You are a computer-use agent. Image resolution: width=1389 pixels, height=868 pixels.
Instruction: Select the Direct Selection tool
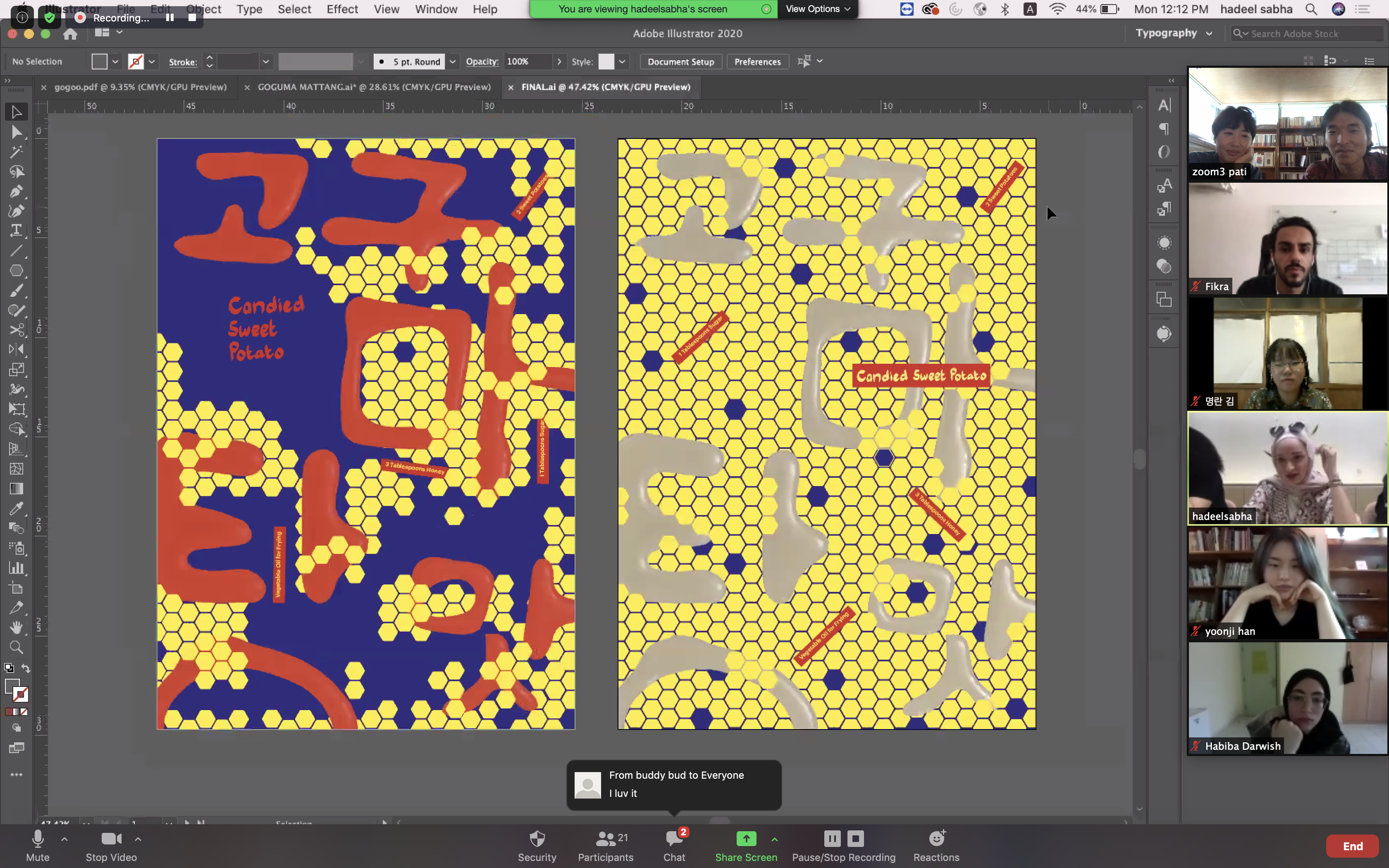[x=16, y=132]
